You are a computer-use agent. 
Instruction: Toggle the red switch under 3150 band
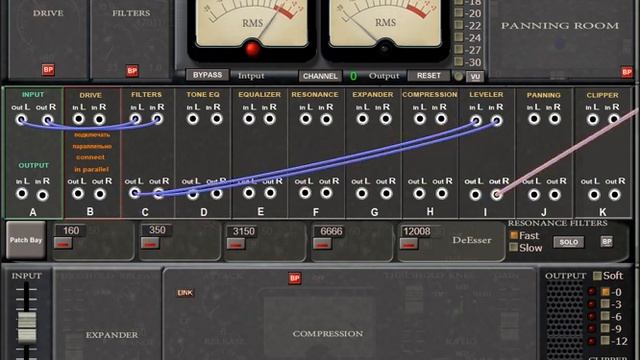point(236,244)
